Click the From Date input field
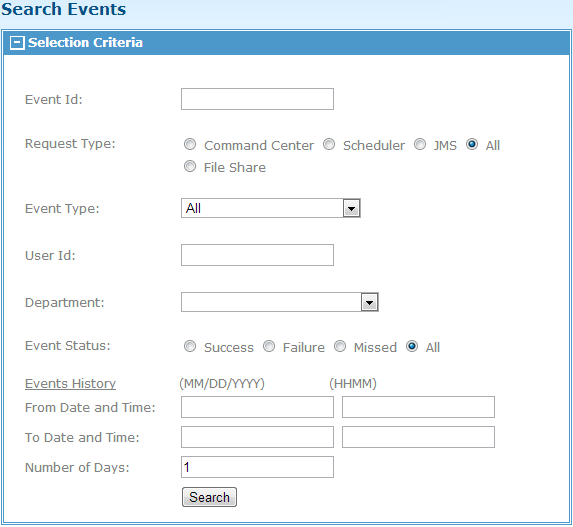Screen dimensions: 573x527 coord(257,407)
